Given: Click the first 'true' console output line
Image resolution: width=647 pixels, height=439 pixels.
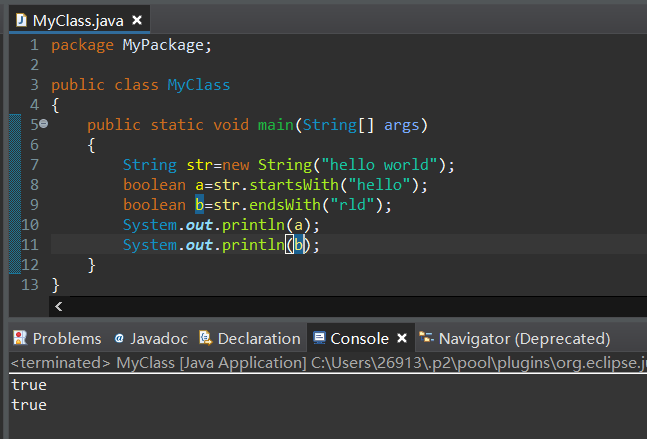Looking at the screenshot, I should (29, 385).
